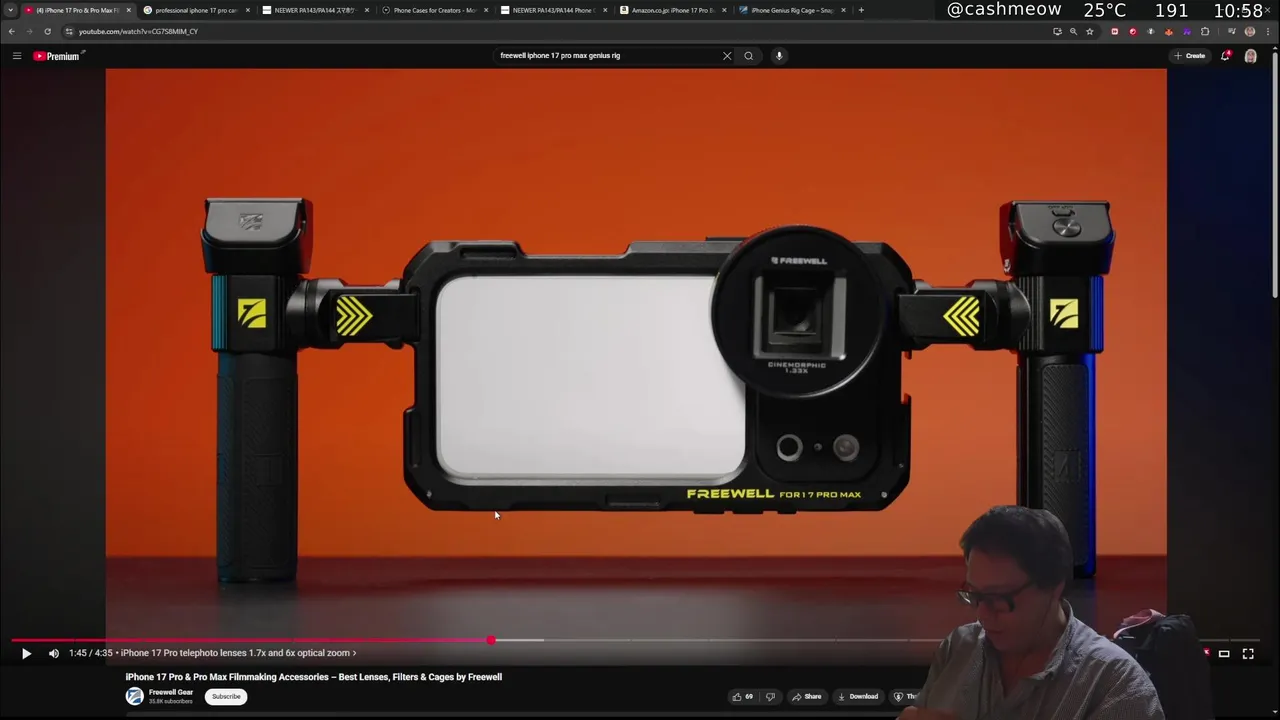Image resolution: width=1280 pixels, height=720 pixels.
Task: Open Chrome Extensions puzzle icon
Action: [1205, 31]
